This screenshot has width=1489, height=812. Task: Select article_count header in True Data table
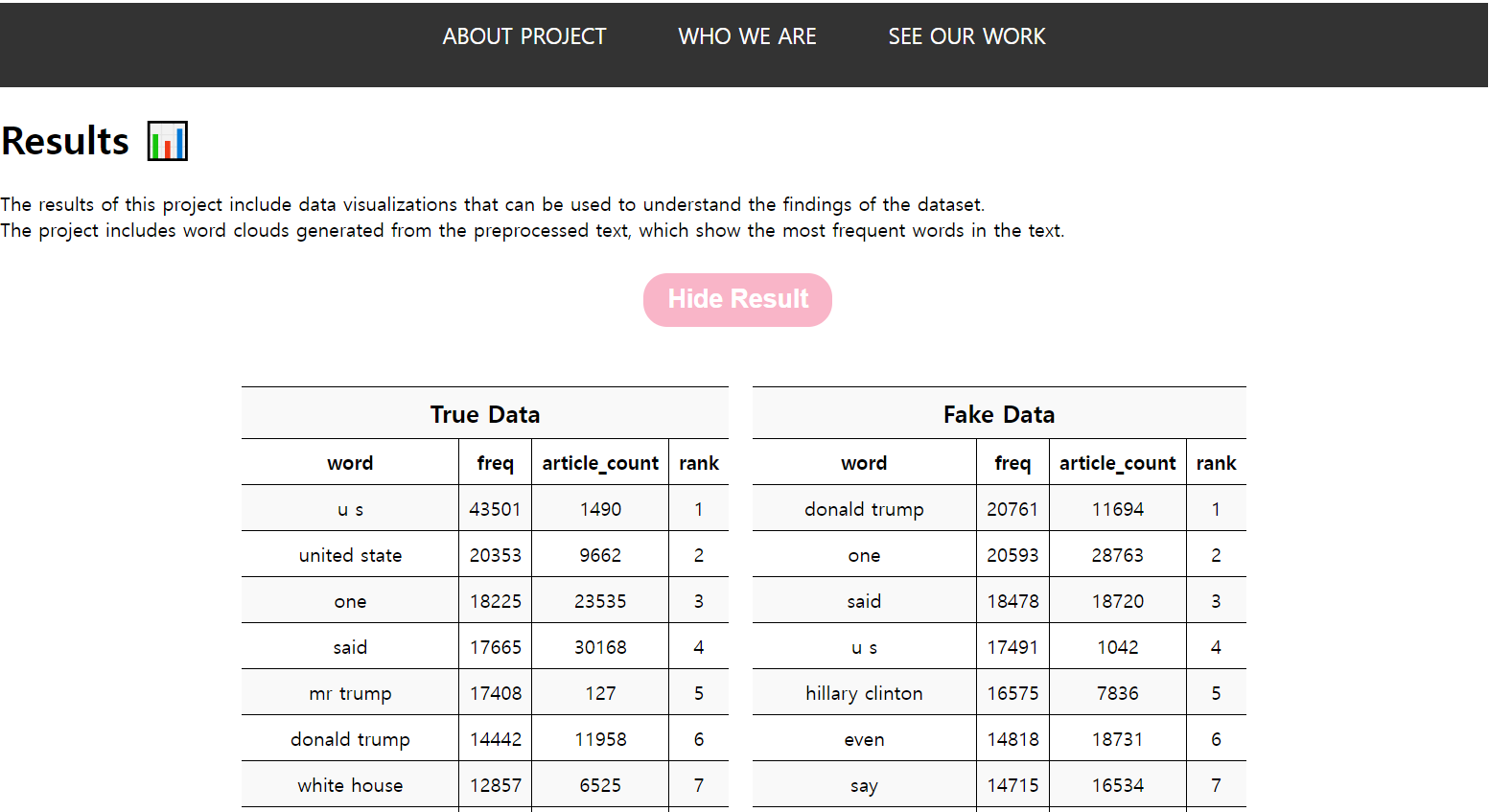pyautogui.click(x=600, y=463)
